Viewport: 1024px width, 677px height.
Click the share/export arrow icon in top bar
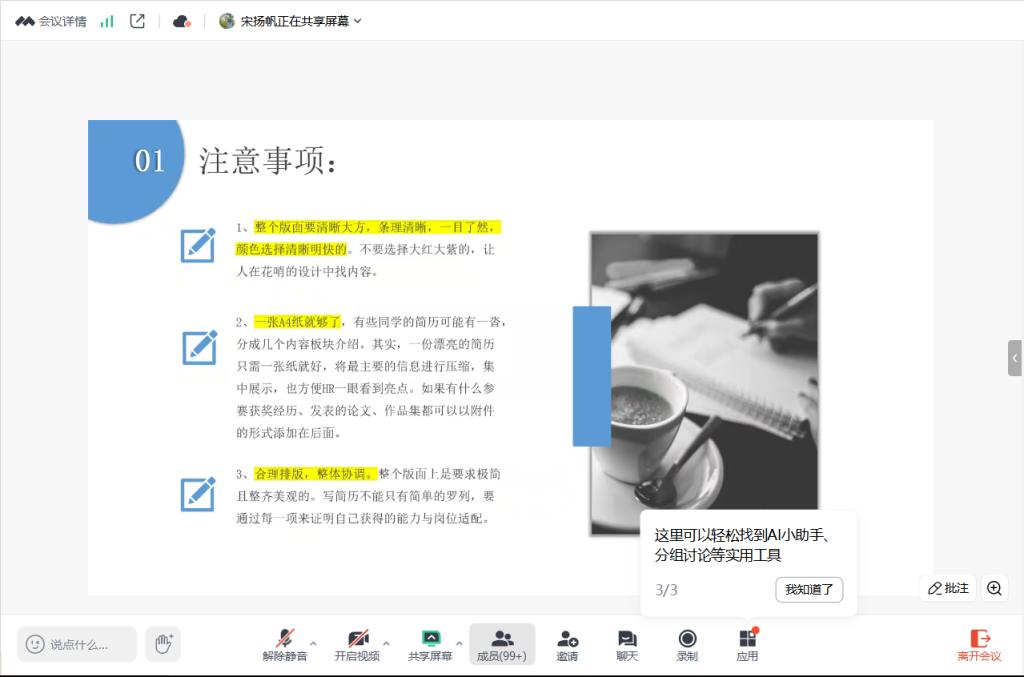[x=137, y=21]
